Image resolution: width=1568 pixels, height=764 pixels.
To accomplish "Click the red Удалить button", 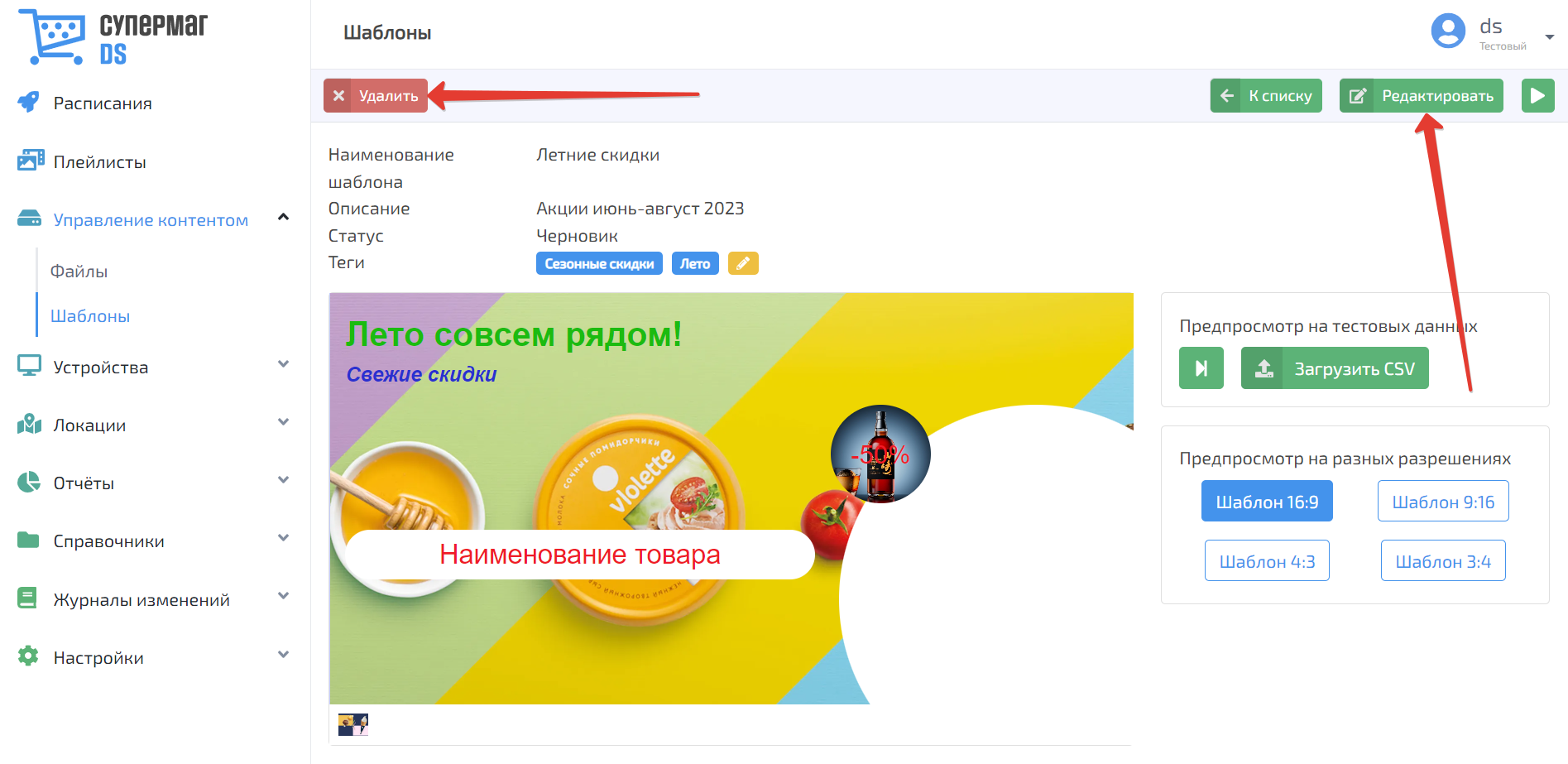I will pos(376,96).
